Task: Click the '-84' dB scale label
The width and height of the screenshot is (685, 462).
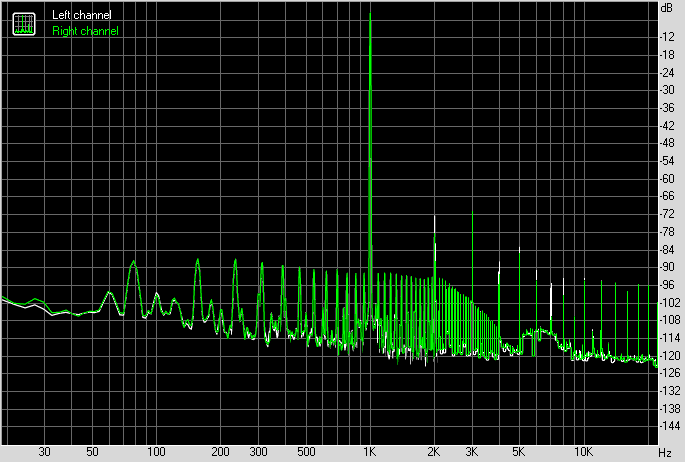Action: [x=667, y=249]
